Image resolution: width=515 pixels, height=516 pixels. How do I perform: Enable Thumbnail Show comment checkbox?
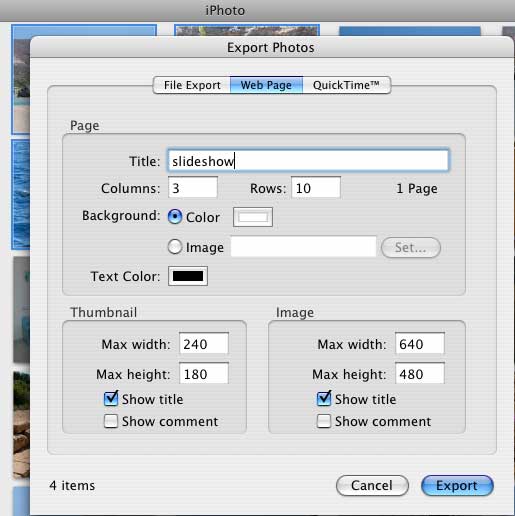click(111, 421)
